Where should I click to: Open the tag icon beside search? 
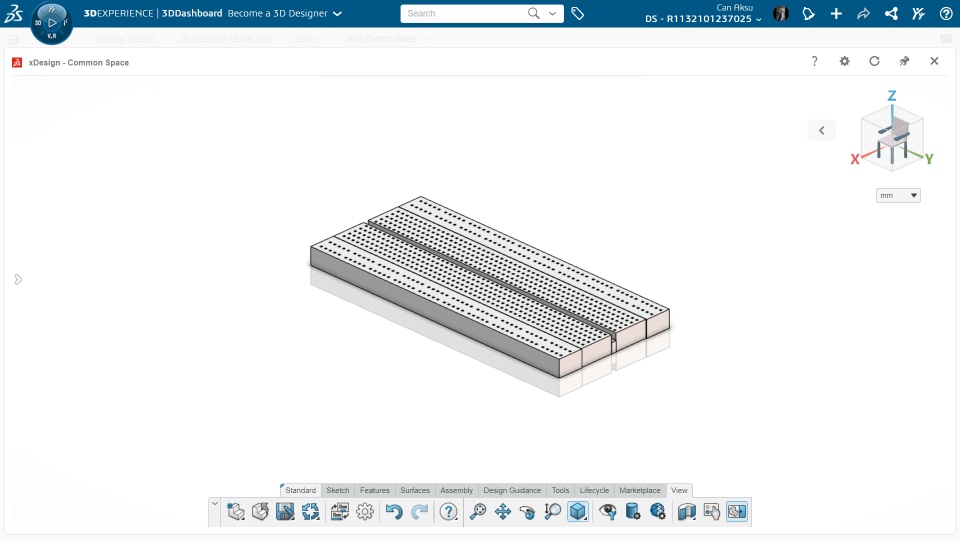click(577, 13)
